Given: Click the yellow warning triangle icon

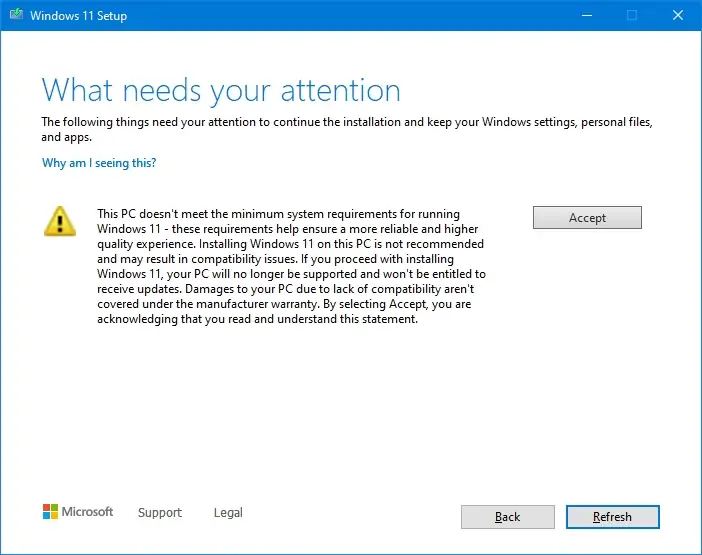Looking at the screenshot, I should click(60, 221).
